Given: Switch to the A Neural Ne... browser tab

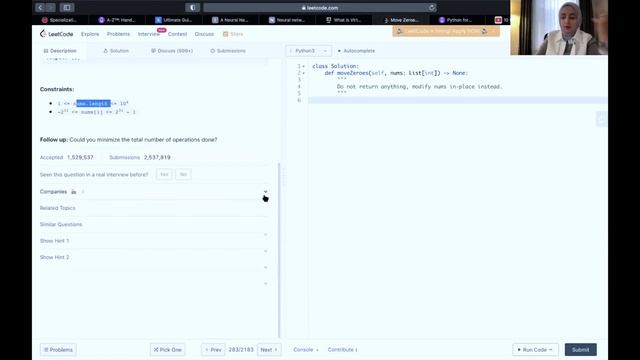Looking at the screenshot, I should click(x=230, y=20).
